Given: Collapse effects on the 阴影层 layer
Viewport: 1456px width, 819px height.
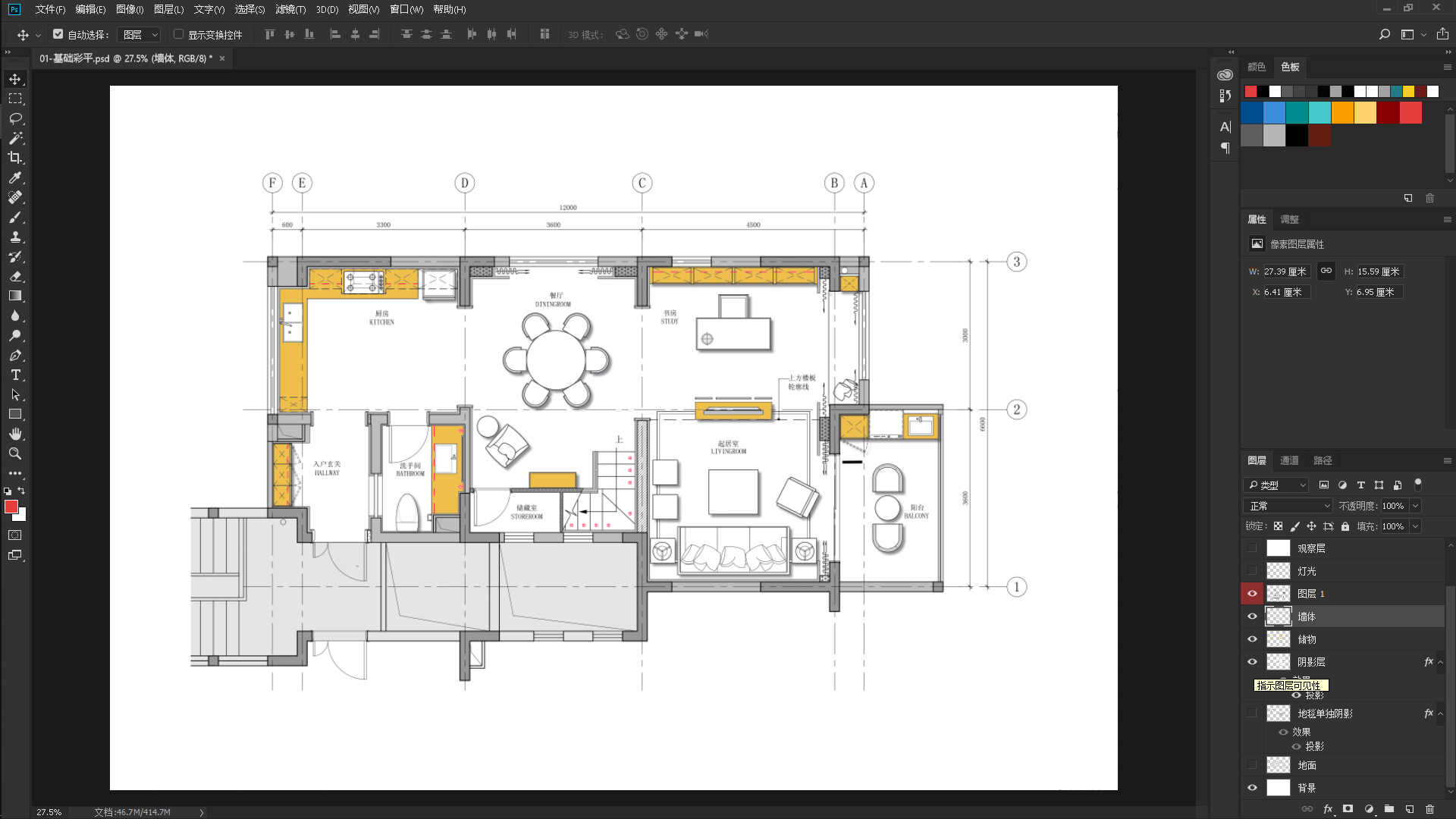Looking at the screenshot, I should [x=1440, y=662].
